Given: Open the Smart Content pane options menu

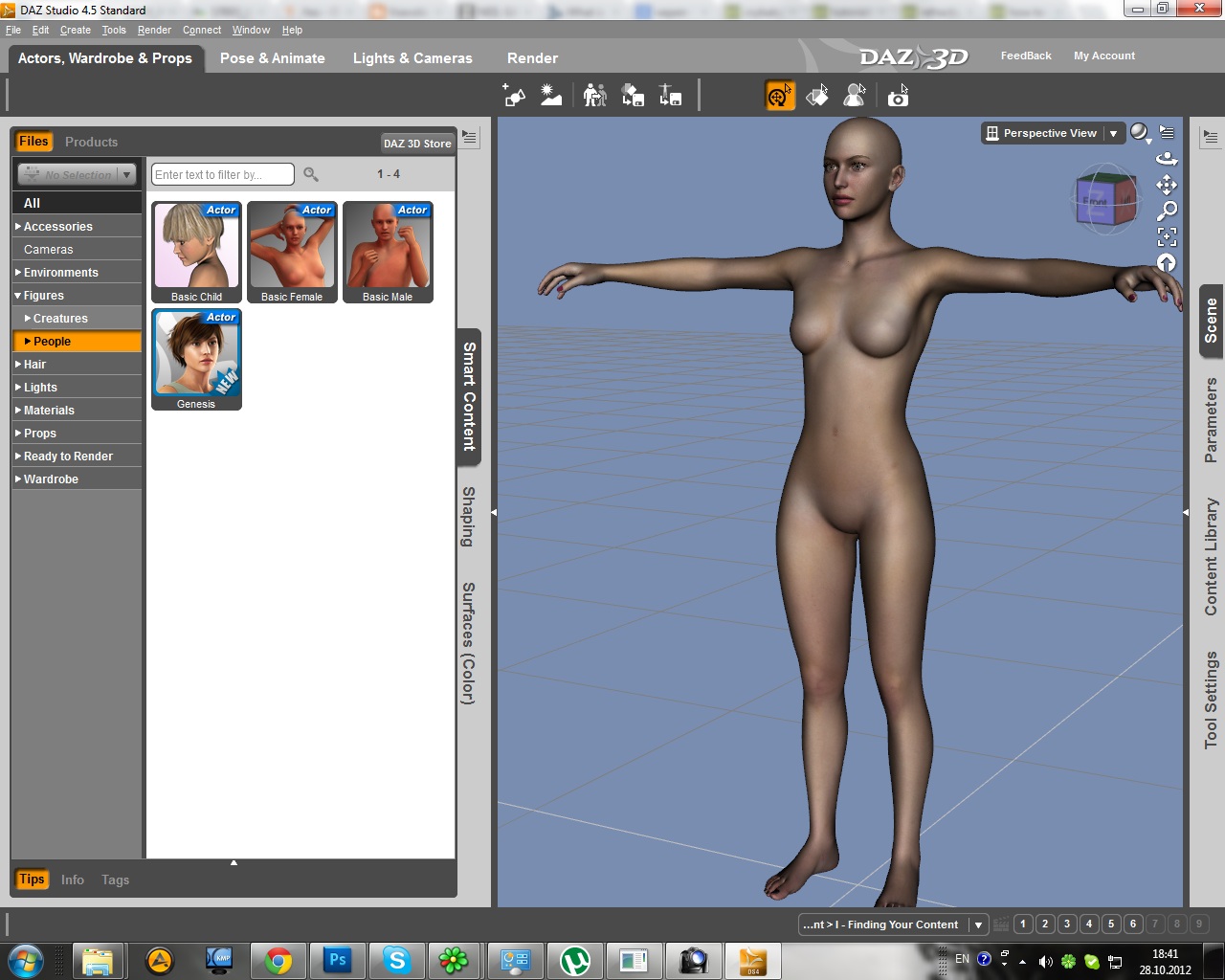Looking at the screenshot, I should [x=469, y=138].
